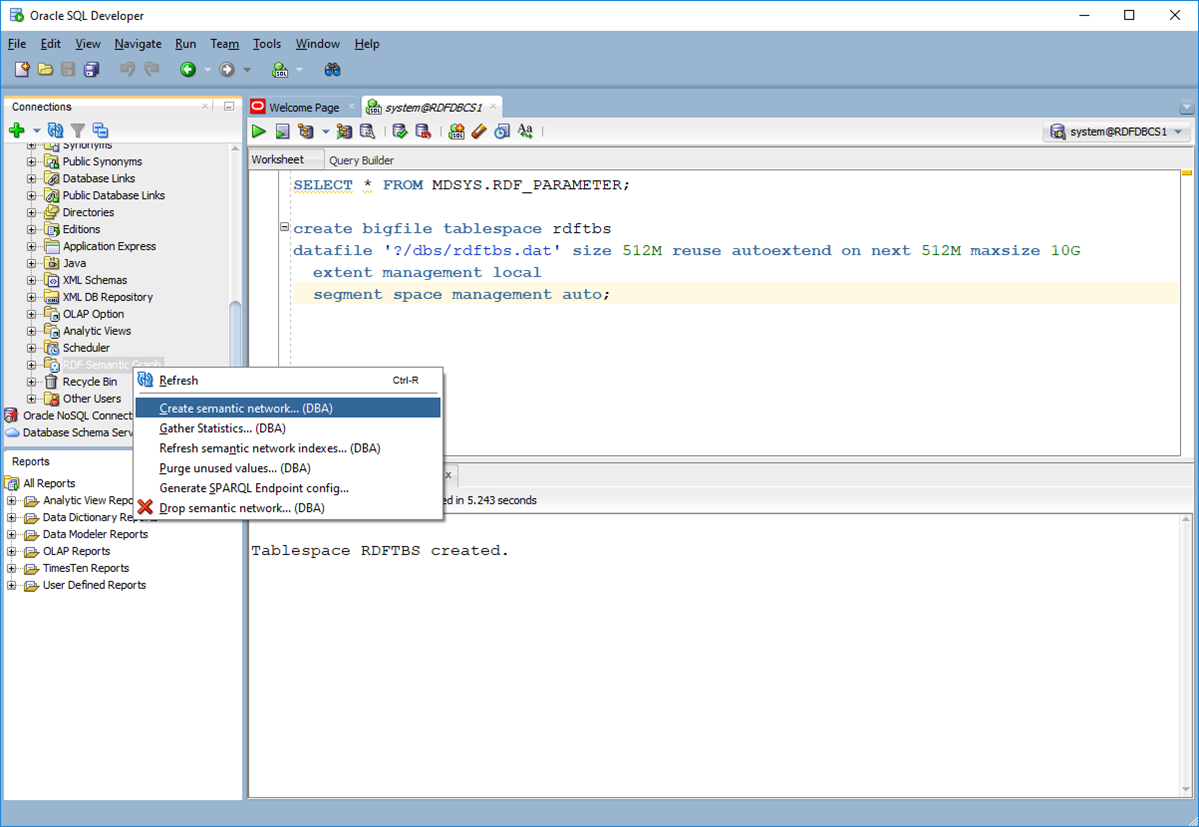
Task: Expand the Database Links node
Action: click(x=31, y=178)
